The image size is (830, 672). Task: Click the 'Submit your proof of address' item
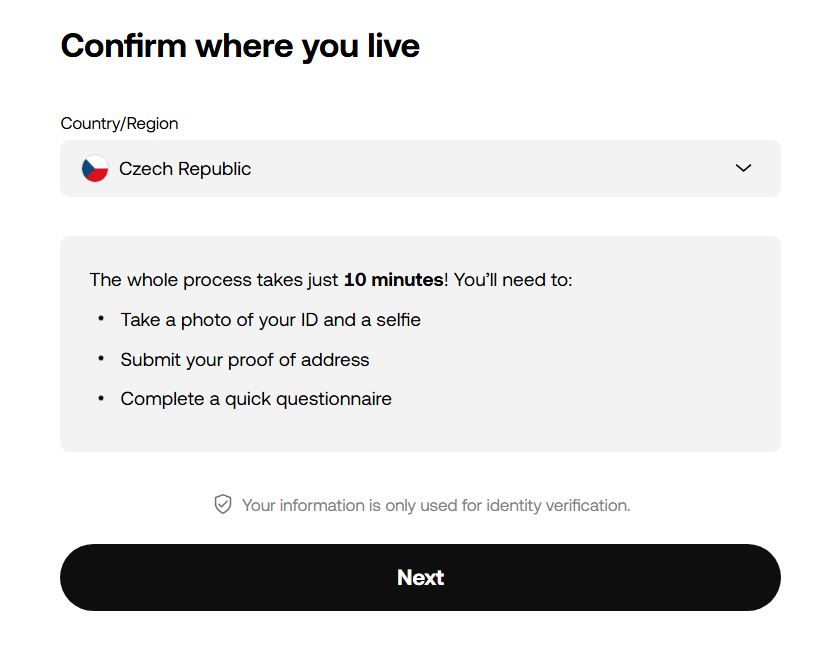coord(245,360)
